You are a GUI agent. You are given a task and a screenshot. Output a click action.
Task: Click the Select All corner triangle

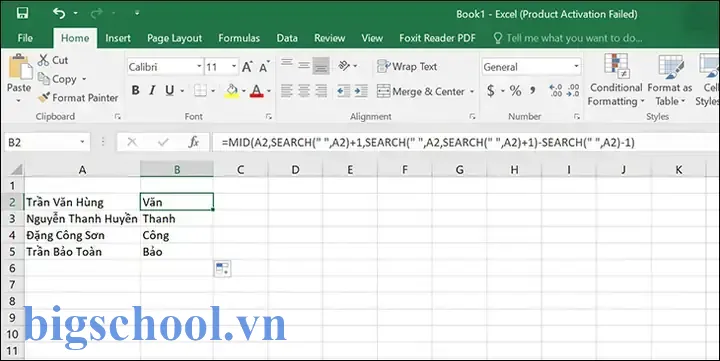click(16, 170)
